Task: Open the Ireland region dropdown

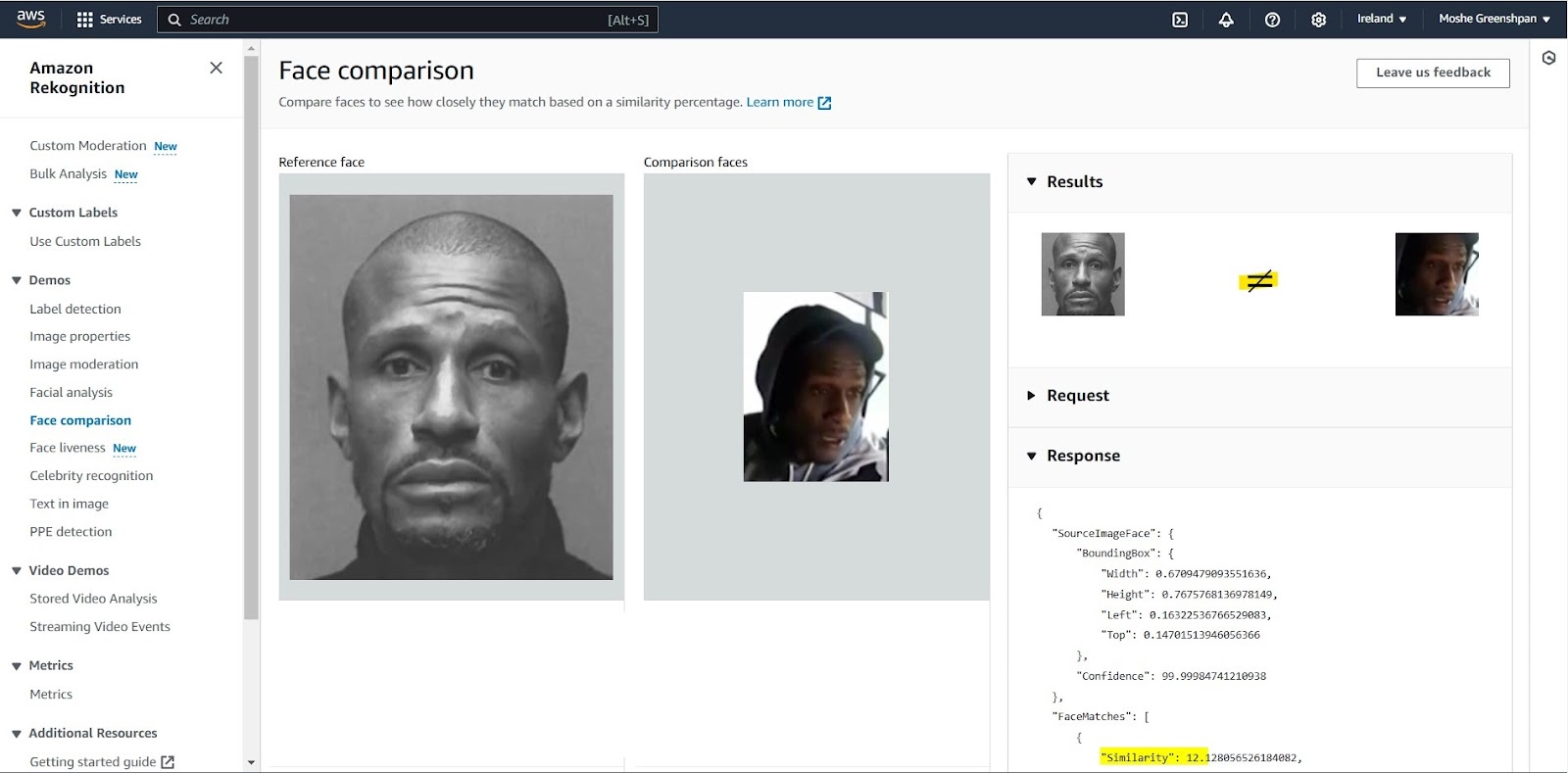Action: point(1382,19)
